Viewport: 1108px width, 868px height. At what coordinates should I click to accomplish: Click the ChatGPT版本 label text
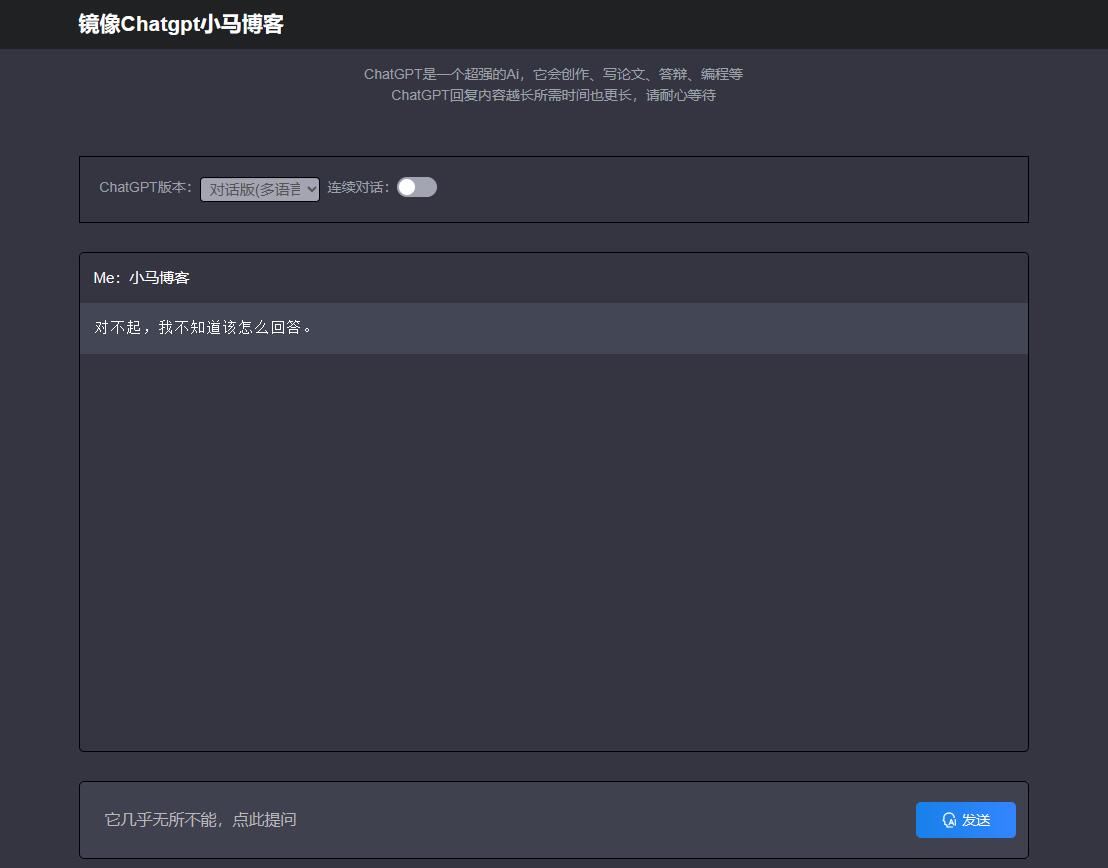pyautogui.click(x=145, y=187)
